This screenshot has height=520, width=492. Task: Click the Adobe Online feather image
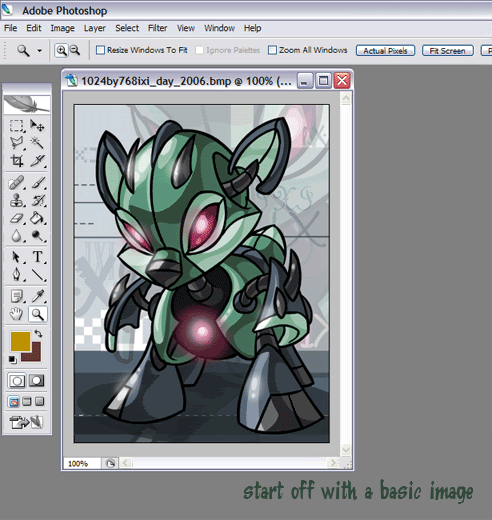coord(27,104)
